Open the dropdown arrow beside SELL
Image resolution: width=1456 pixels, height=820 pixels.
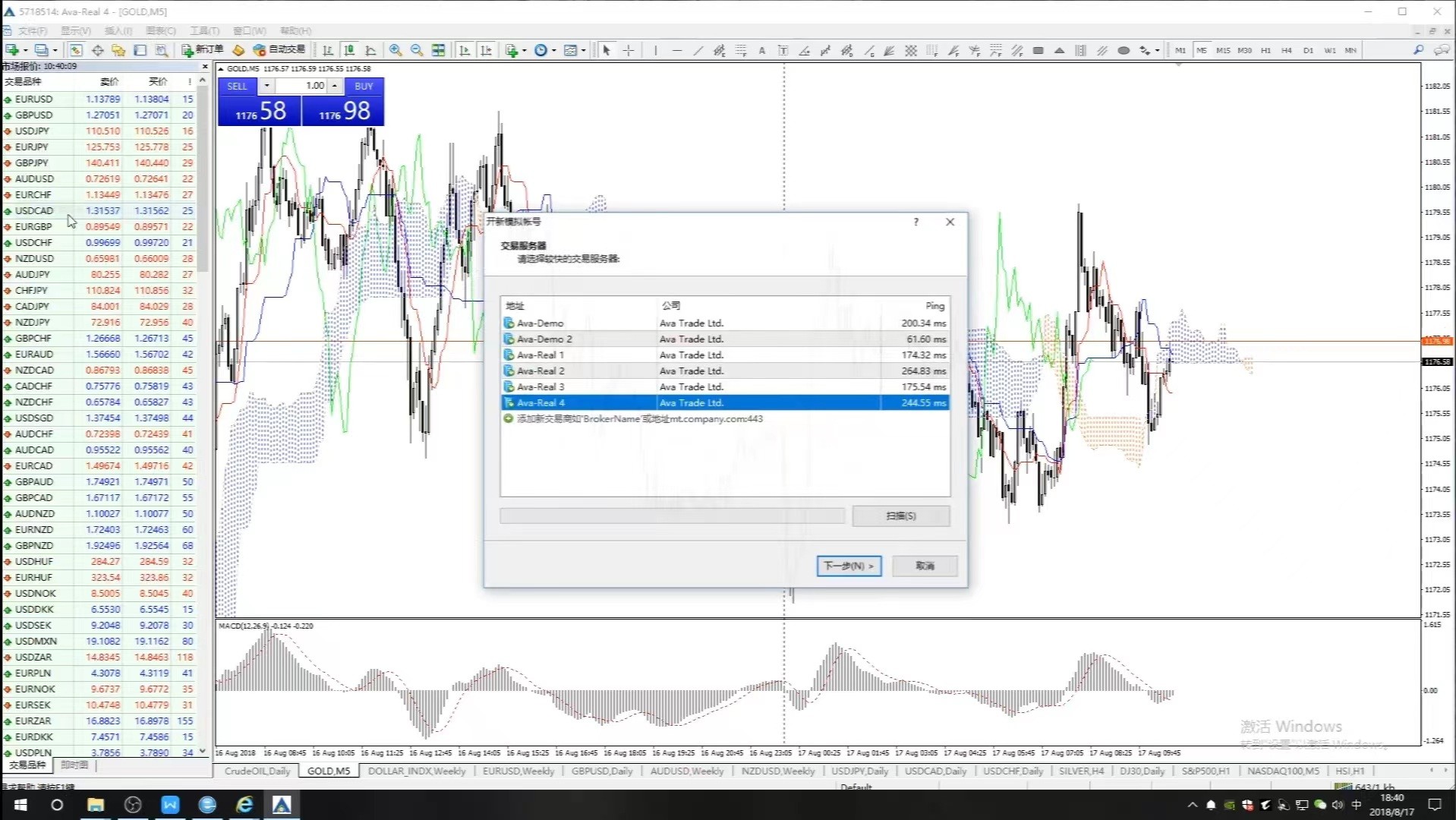[266, 86]
